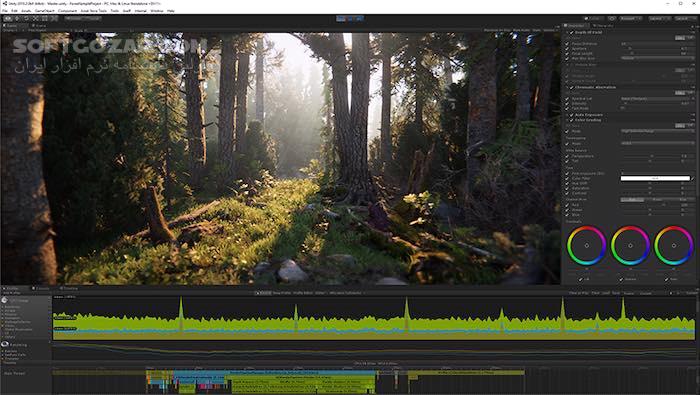Select the Scale tool in toolbar
The height and width of the screenshot is (395, 700).
click(x=36, y=19)
